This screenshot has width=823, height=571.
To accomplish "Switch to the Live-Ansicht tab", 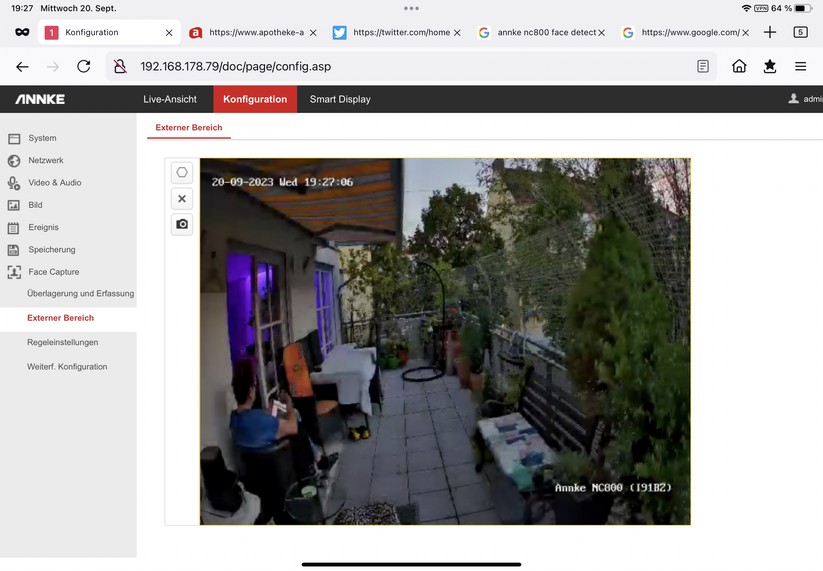I will (x=170, y=99).
